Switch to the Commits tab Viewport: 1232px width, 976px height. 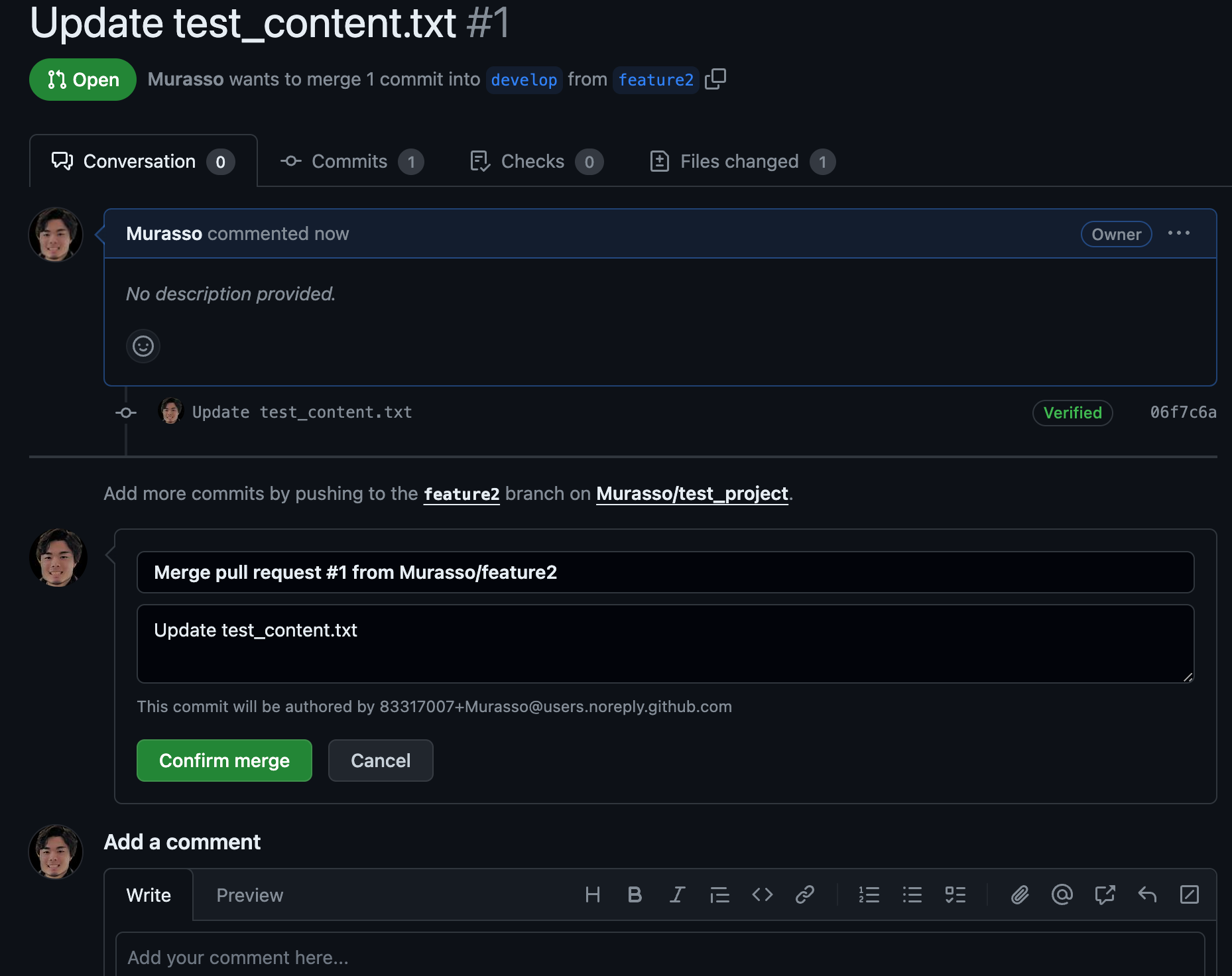[351, 161]
